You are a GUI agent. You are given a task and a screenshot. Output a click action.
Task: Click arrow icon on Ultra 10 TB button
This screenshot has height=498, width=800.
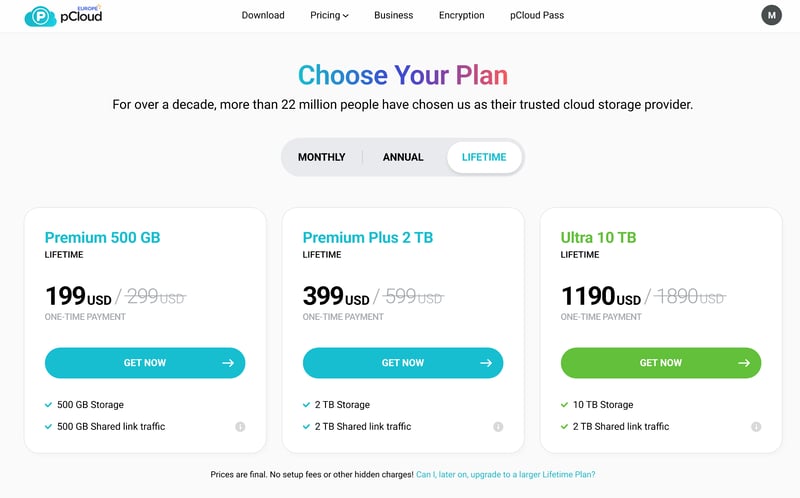[x=743, y=363]
